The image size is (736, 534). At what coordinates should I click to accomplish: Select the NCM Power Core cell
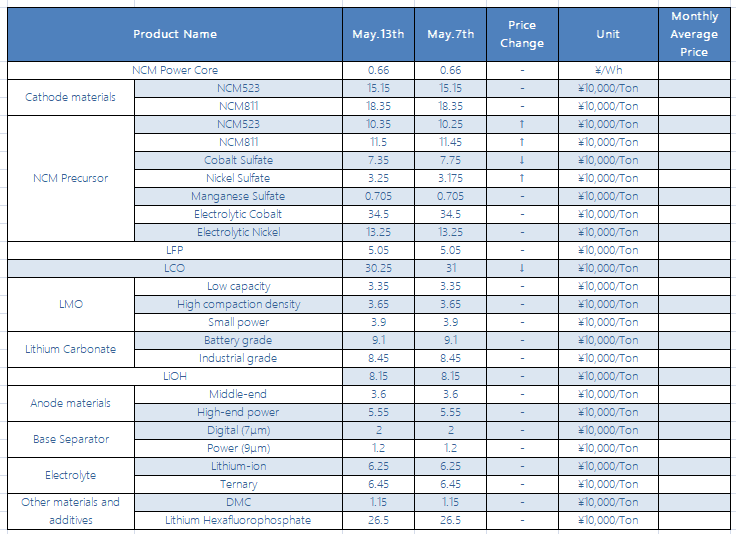(175, 70)
